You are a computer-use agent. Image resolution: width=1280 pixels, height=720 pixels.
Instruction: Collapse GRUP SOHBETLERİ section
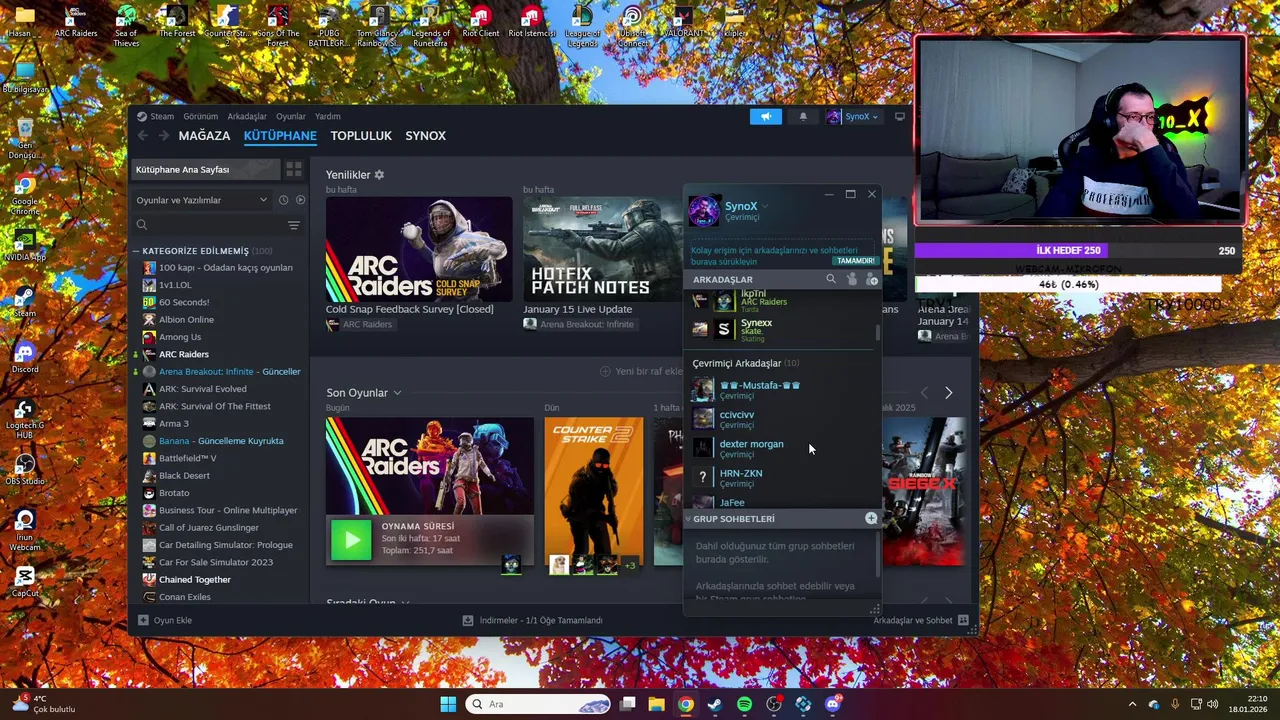[x=688, y=519]
